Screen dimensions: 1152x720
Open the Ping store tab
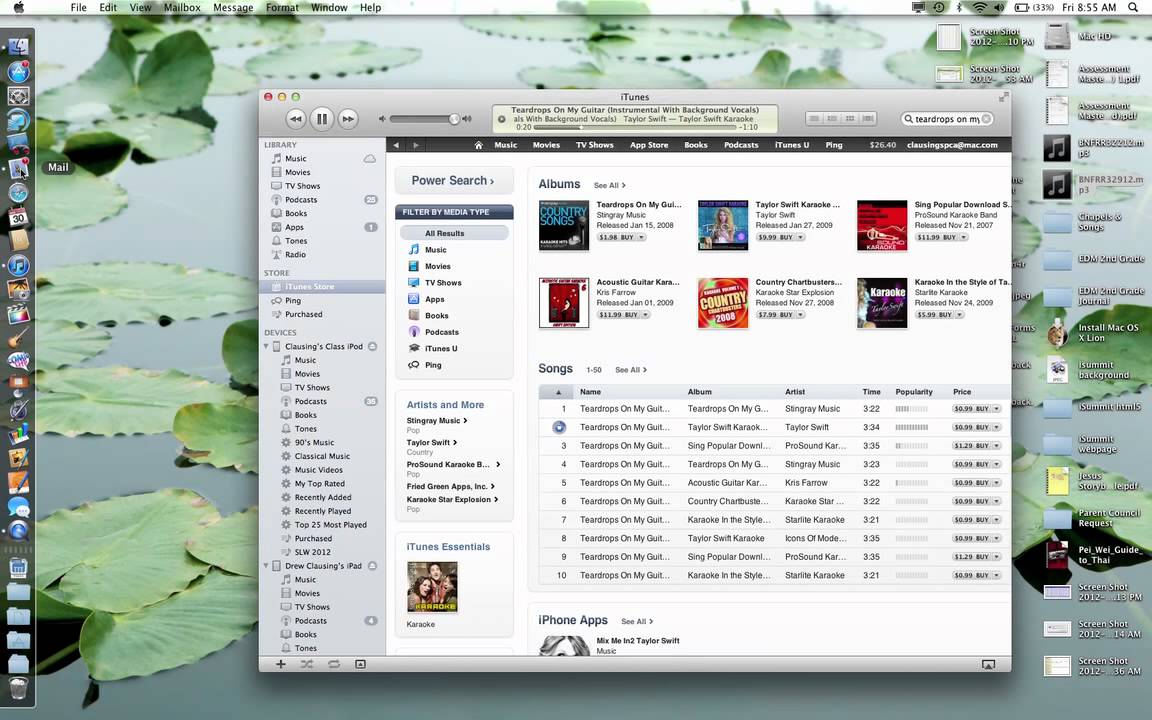tap(834, 145)
